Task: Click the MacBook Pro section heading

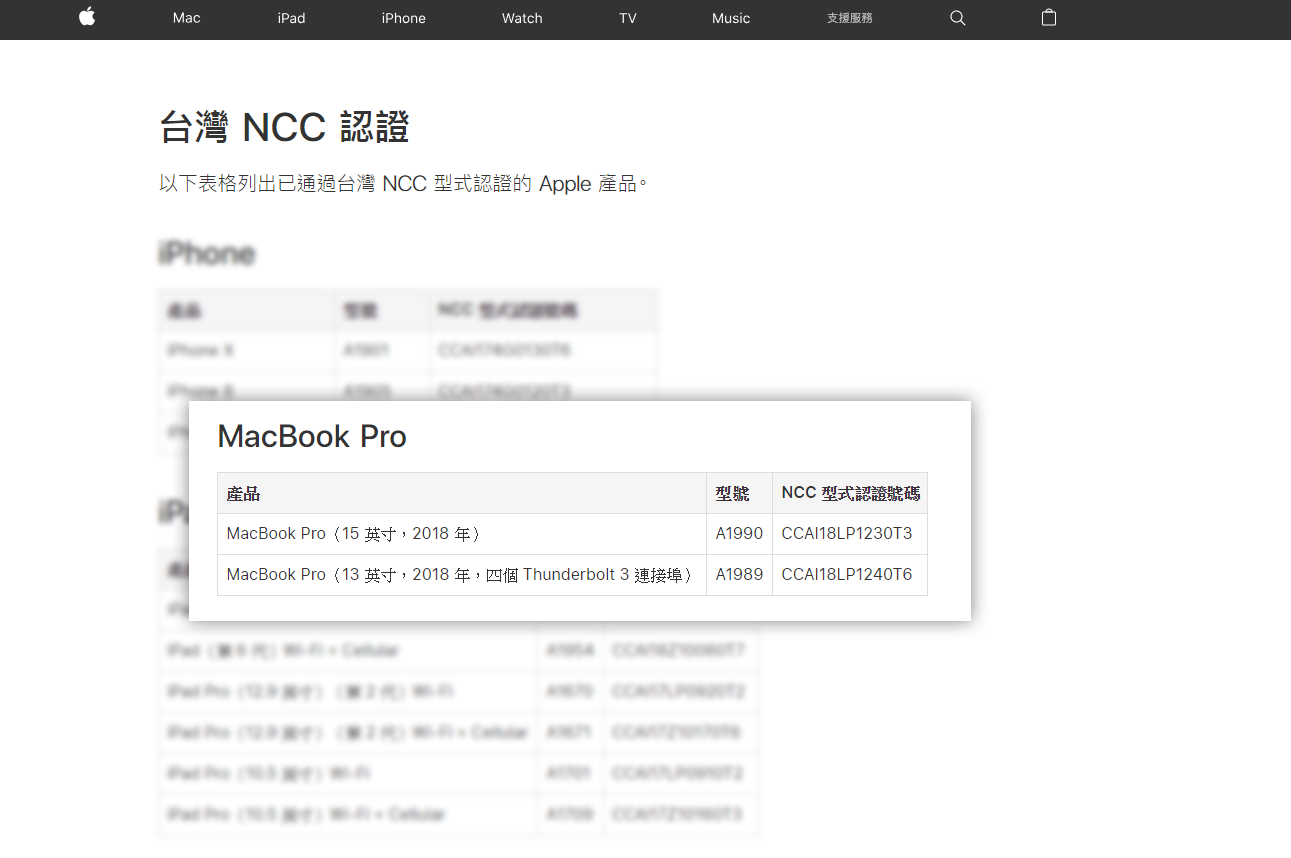Action: tap(312, 436)
